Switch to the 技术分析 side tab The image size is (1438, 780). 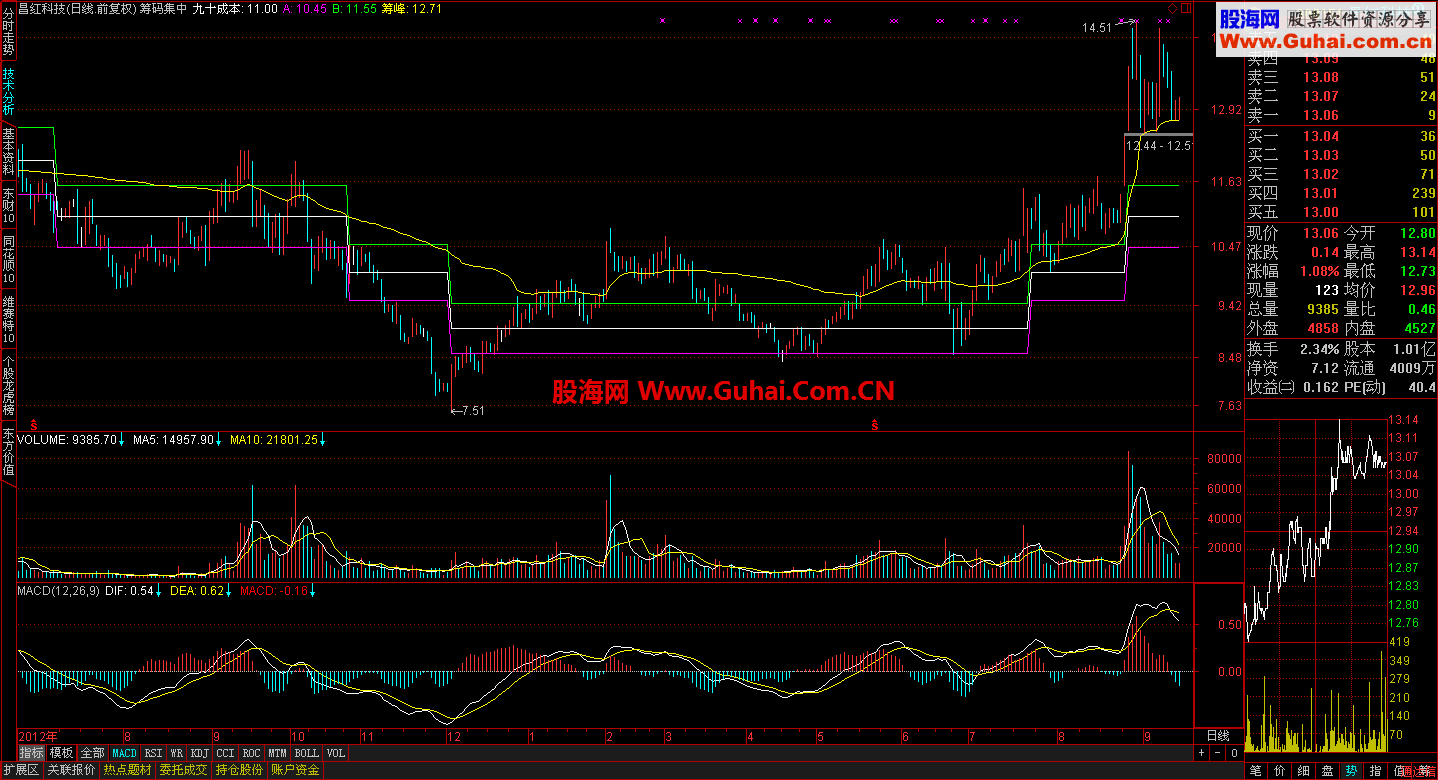[x=8, y=93]
